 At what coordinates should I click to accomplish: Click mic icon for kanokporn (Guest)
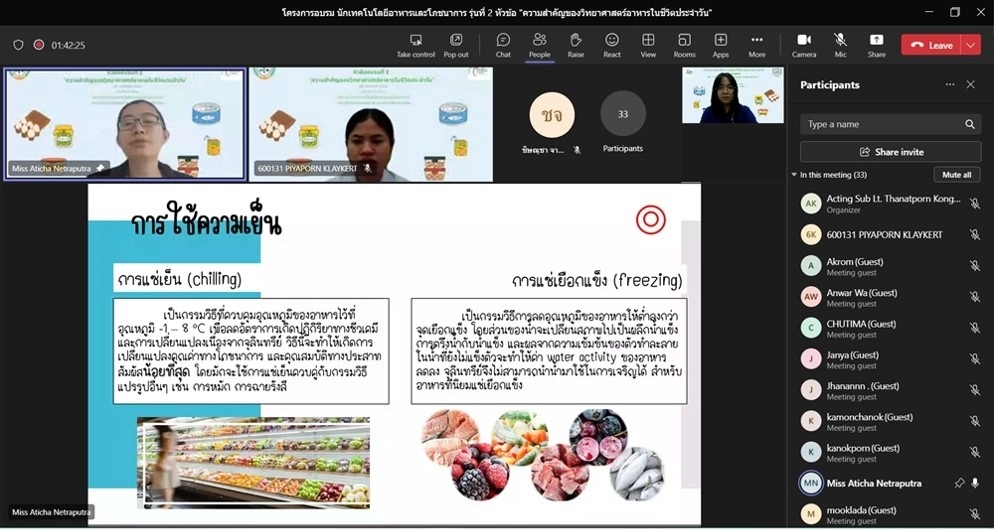pyautogui.click(x=974, y=452)
